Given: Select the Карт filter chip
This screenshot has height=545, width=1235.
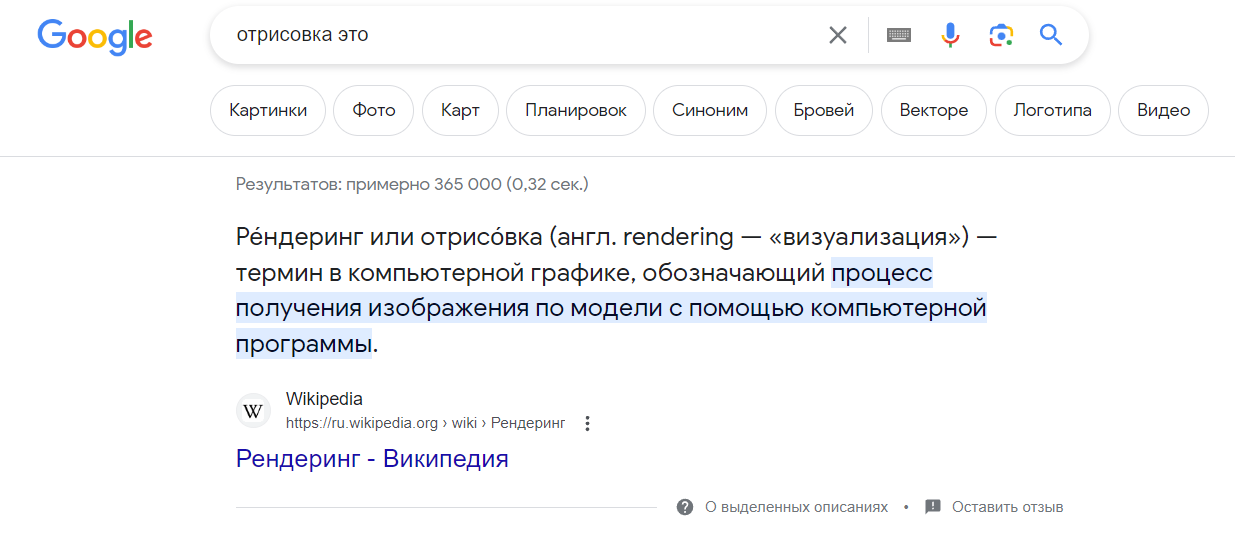Looking at the screenshot, I should 460,111.
